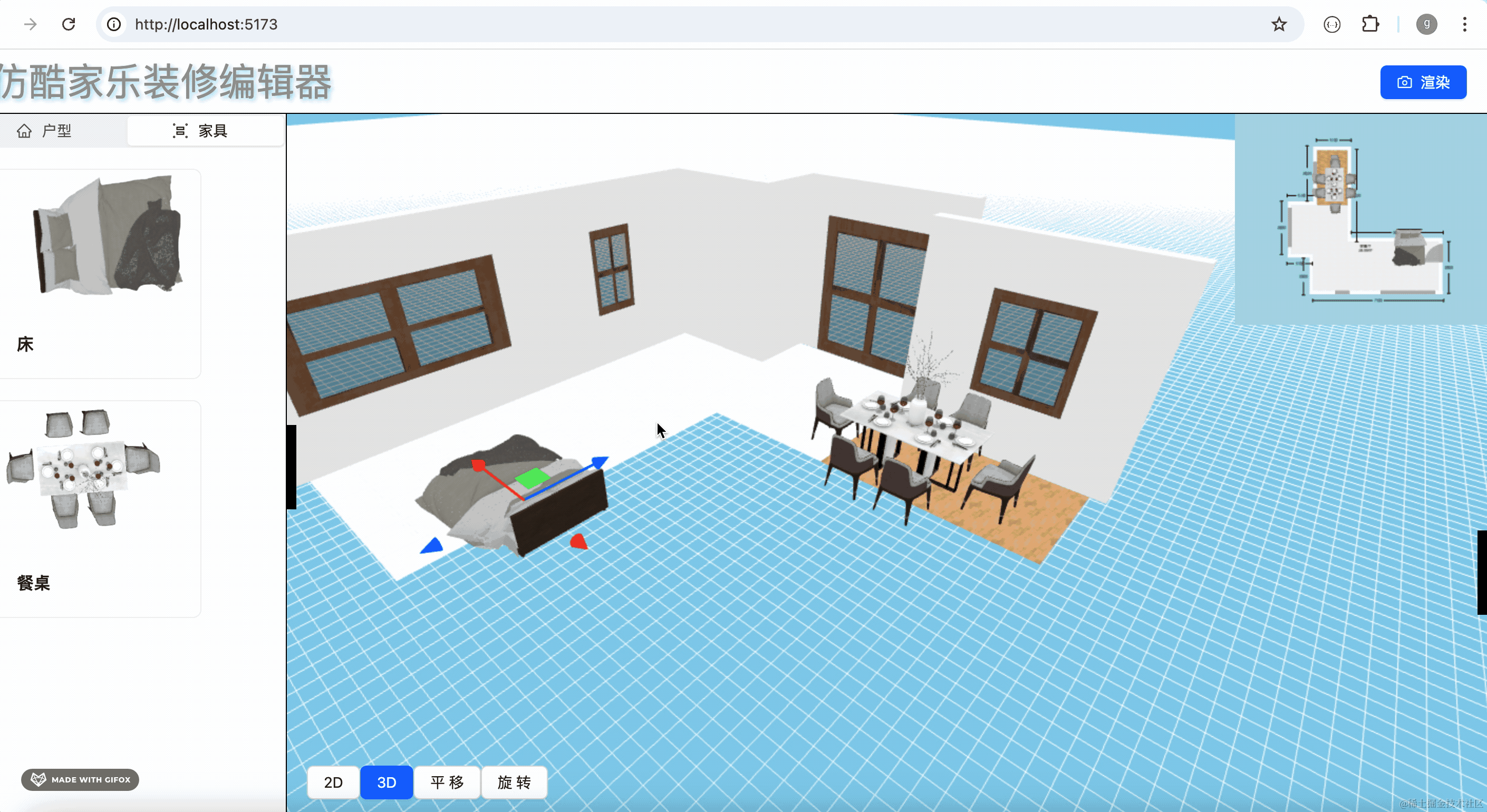Screen dimensions: 1487x812
Task: Click the 渲染 render button
Action: coord(1423,82)
